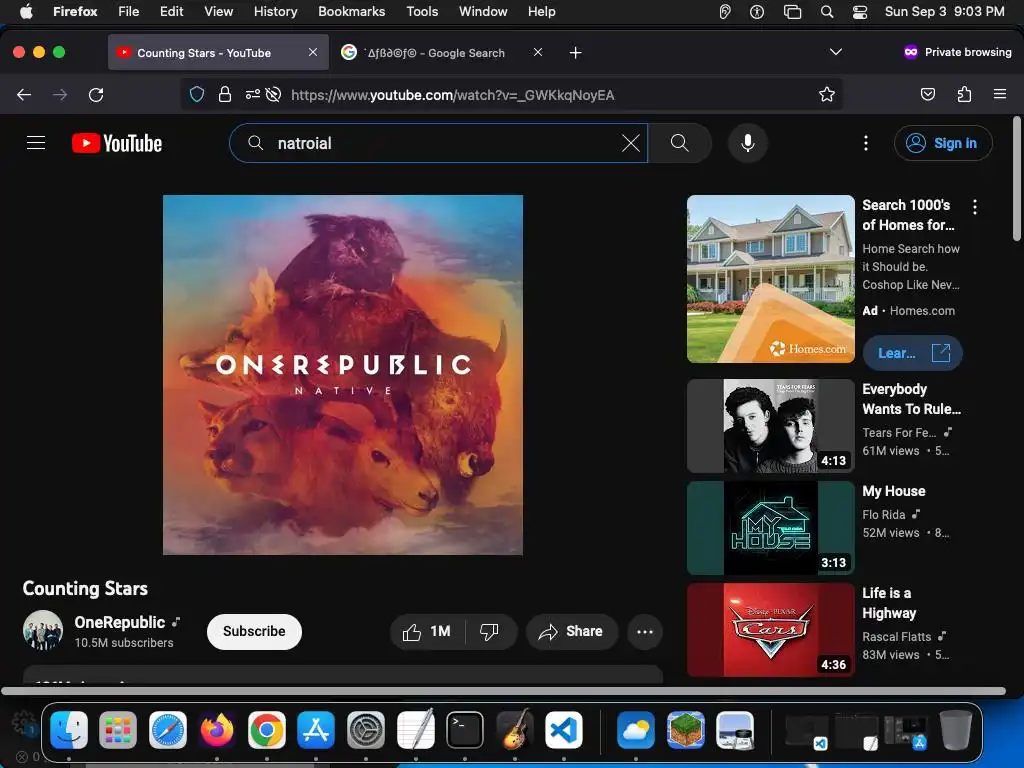Open the Homes.com ad thumbnail
The width and height of the screenshot is (1024, 768).
[771, 279]
